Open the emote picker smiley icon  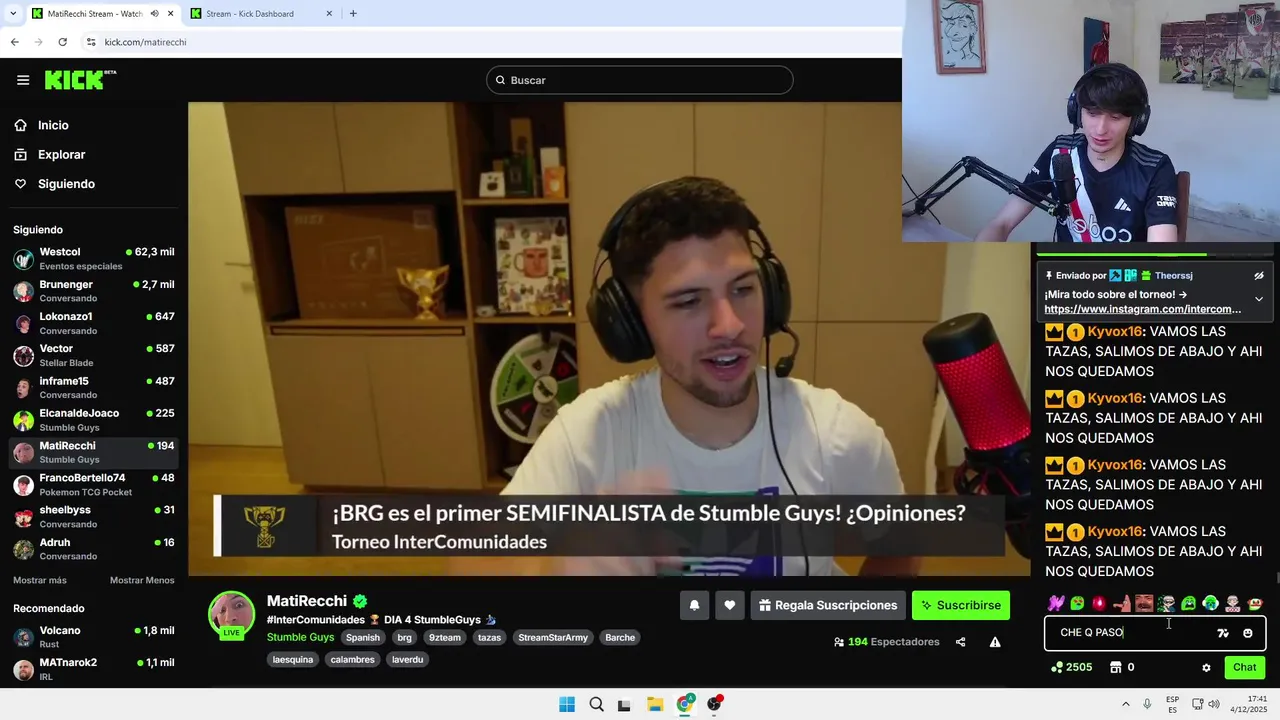click(x=1247, y=633)
